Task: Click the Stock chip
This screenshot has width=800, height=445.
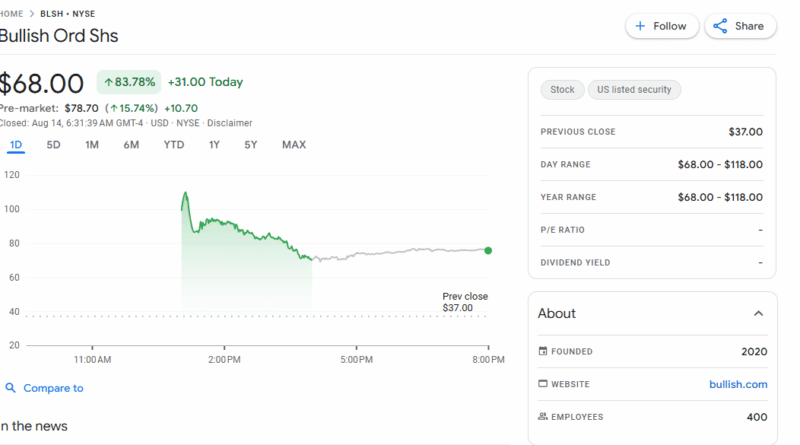Action: click(x=562, y=90)
